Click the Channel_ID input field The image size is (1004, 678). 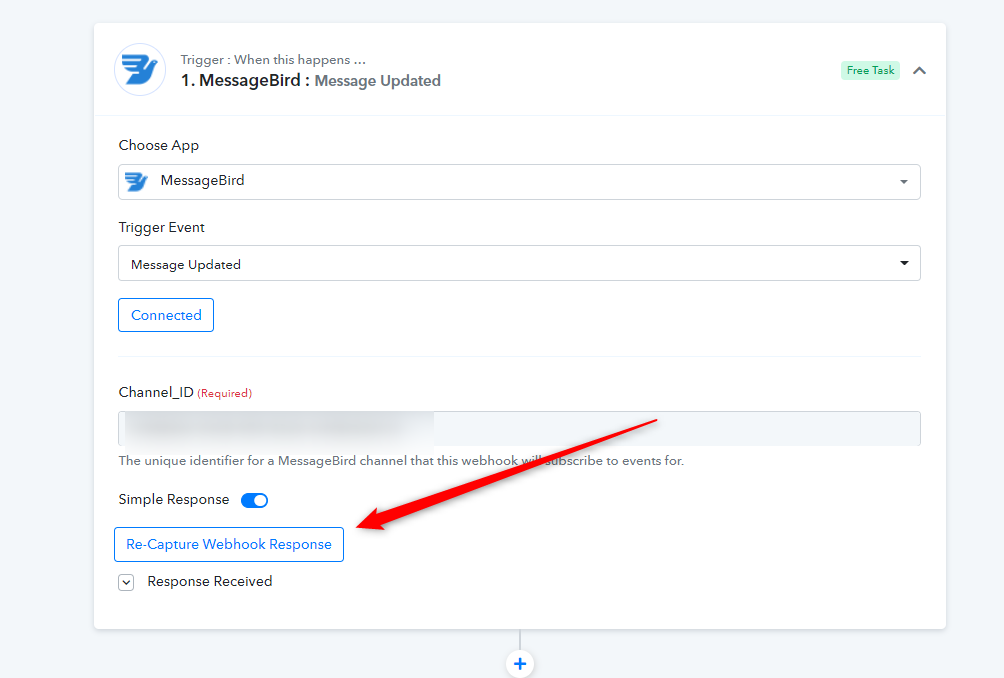coord(519,428)
